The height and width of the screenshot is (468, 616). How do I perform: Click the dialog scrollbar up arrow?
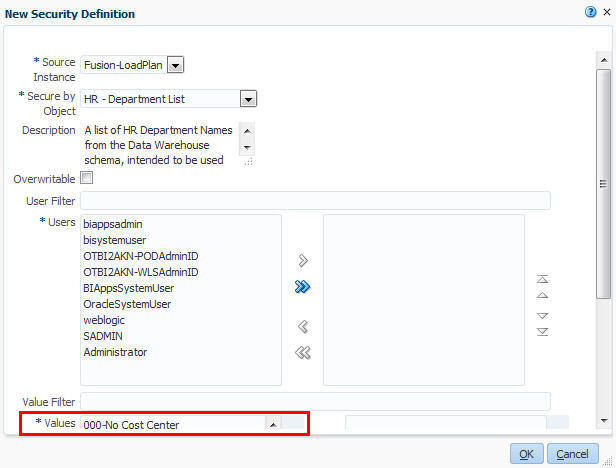tap(604, 60)
